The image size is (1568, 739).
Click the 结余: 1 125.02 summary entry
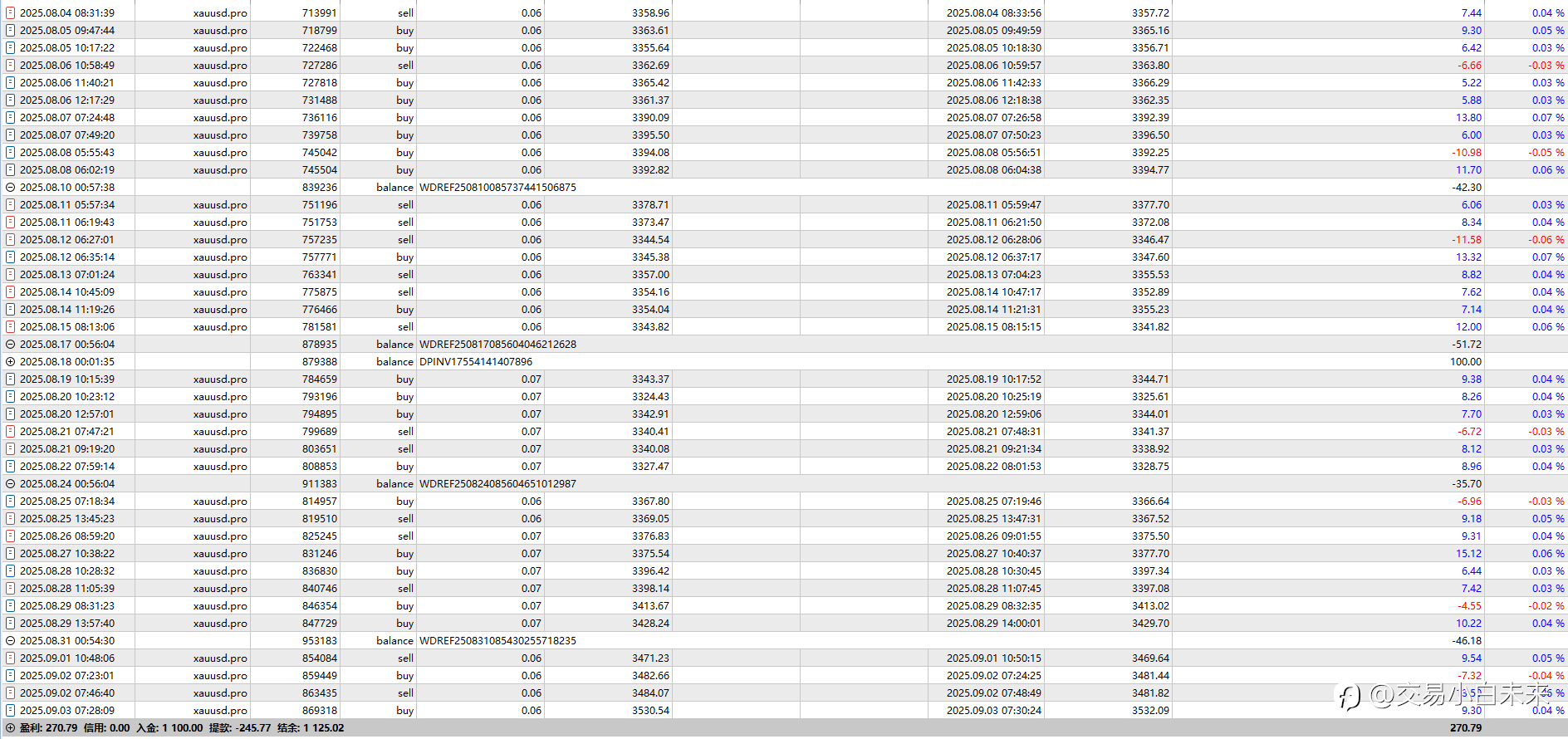(x=311, y=727)
